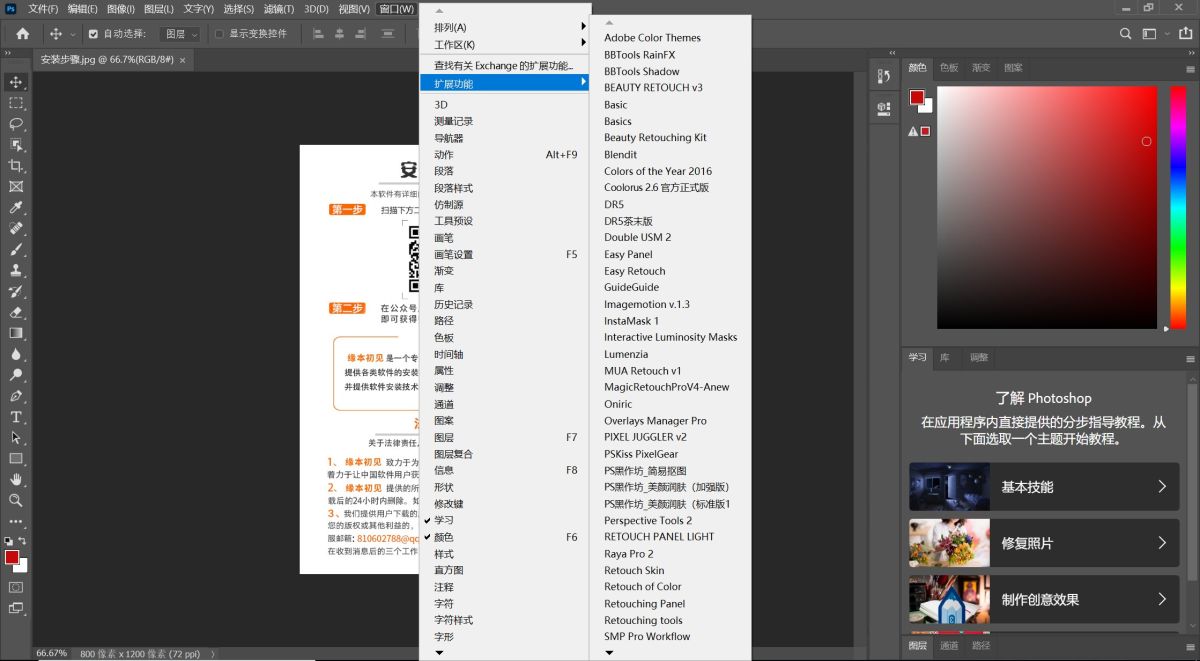
Task: Select the Pen tool
Action: (16, 396)
